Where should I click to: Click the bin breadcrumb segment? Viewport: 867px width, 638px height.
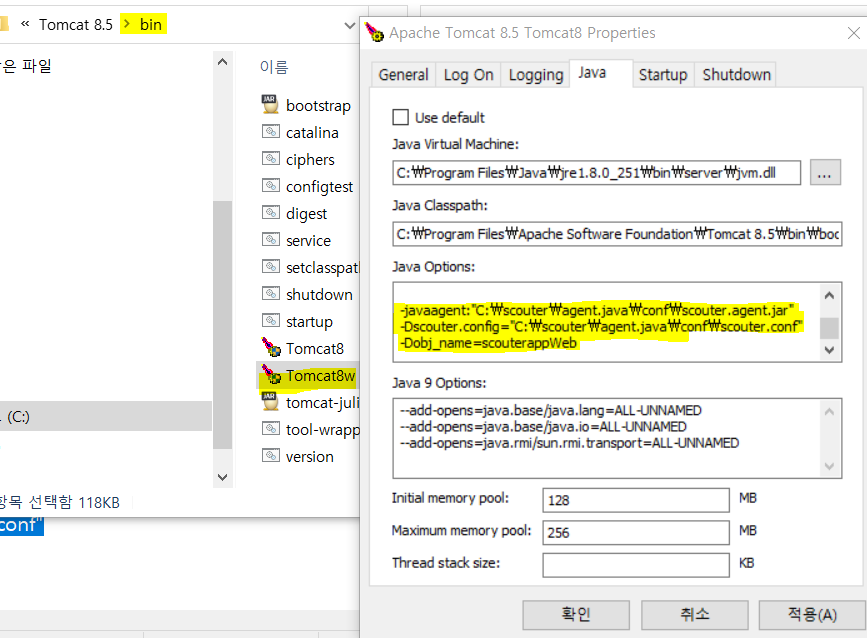(150, 24)
